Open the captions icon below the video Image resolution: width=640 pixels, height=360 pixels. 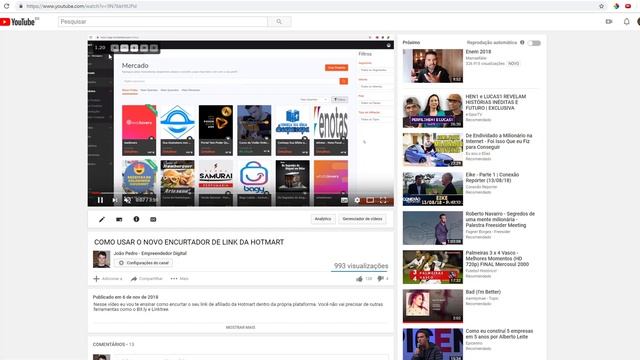click(153, 219)
